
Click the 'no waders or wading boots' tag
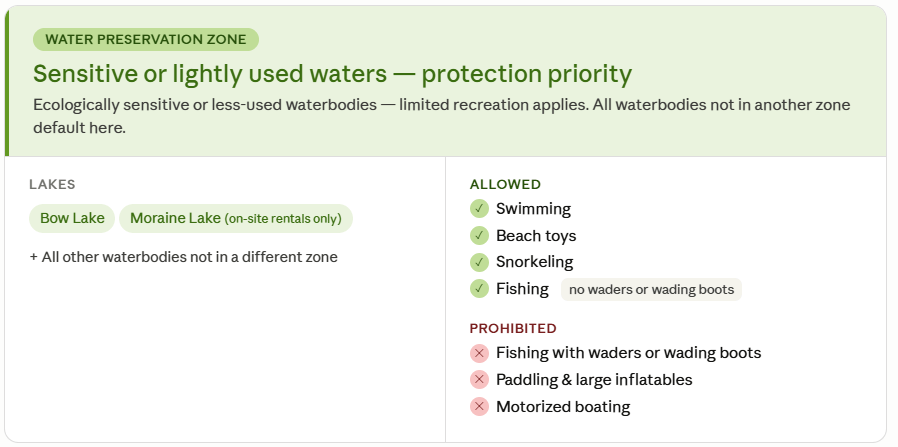651,290
